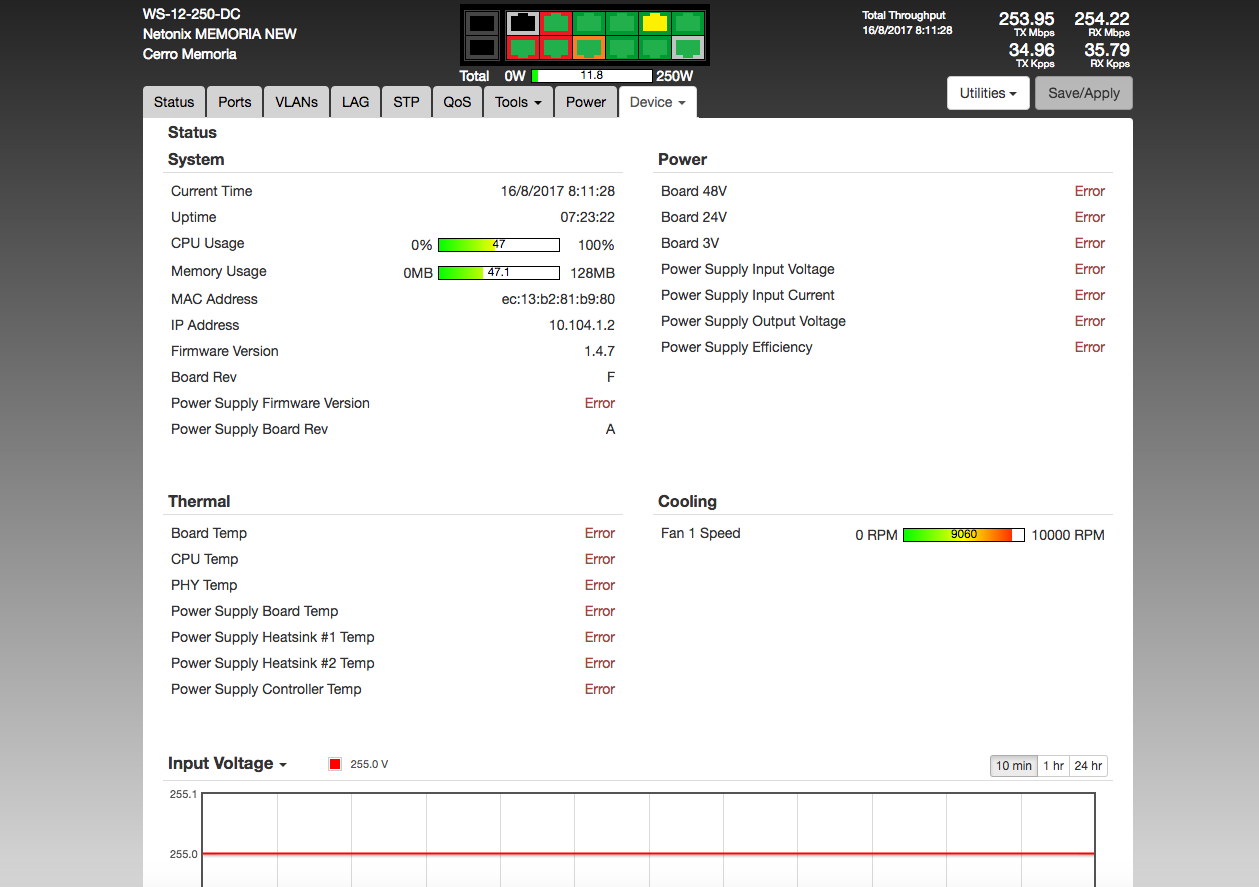Expand the Tools tab dropdown
Image resolution: width=1259 pixels, height=887 pixels.
point(518,102)
